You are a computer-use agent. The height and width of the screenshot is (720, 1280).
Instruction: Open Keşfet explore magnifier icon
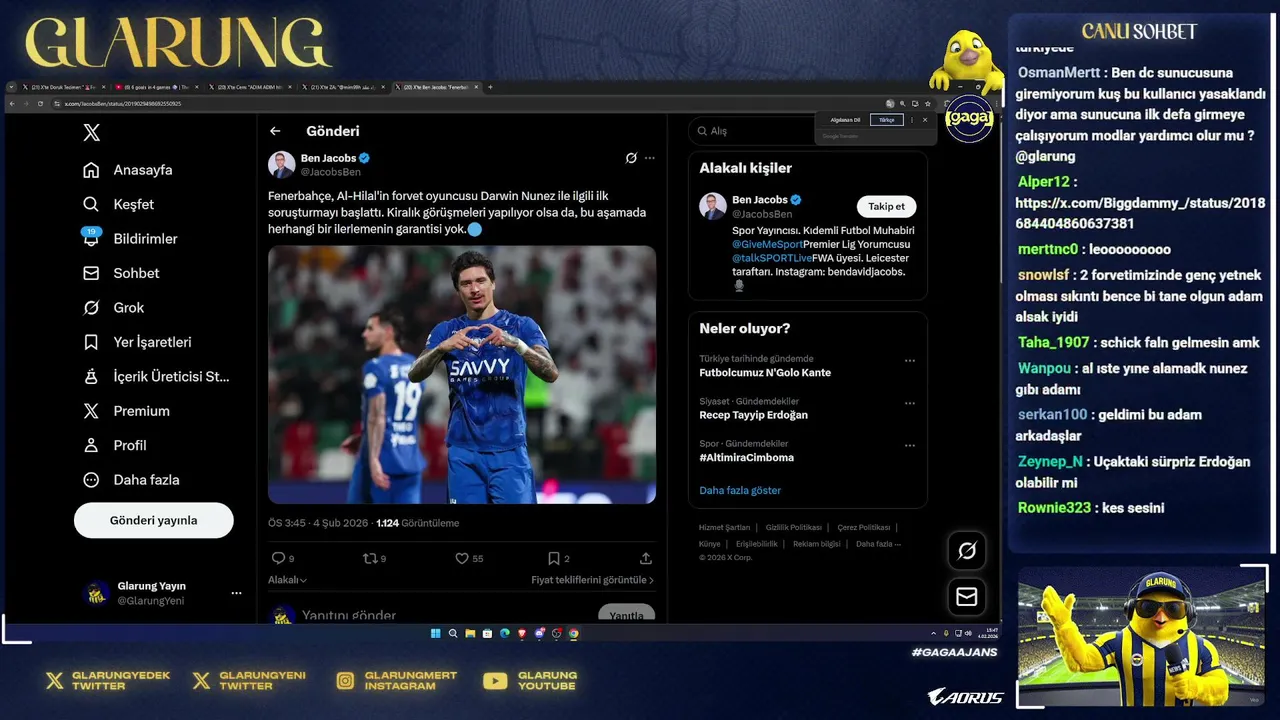pyautogui.click(x=91, y=204)
